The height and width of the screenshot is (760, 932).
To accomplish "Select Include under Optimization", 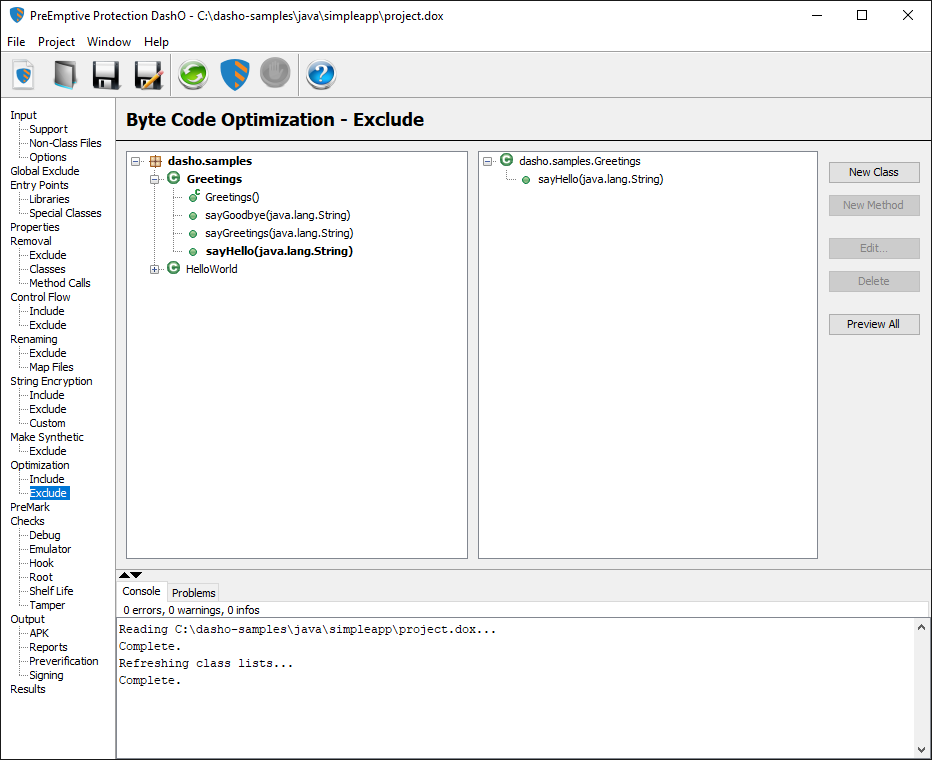I will pyautogui.click(x=47, y=479).
